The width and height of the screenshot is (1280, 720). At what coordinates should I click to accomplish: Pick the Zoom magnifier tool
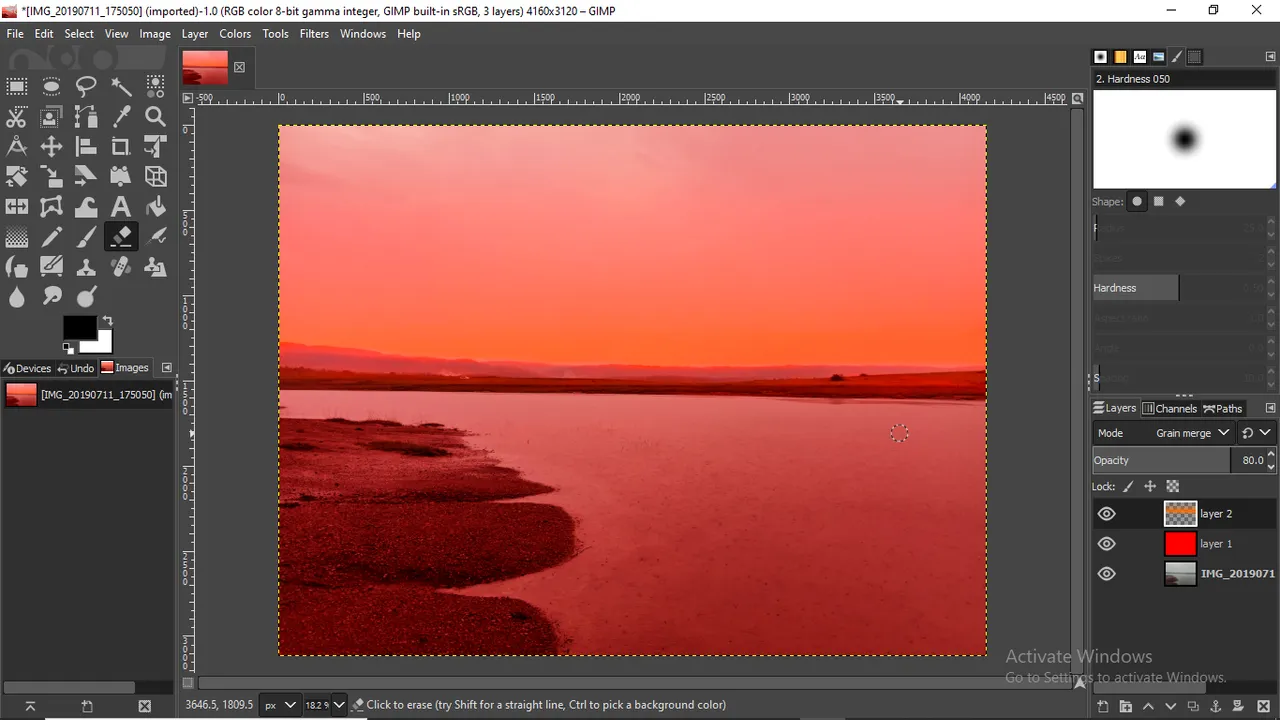coord(155,117)
